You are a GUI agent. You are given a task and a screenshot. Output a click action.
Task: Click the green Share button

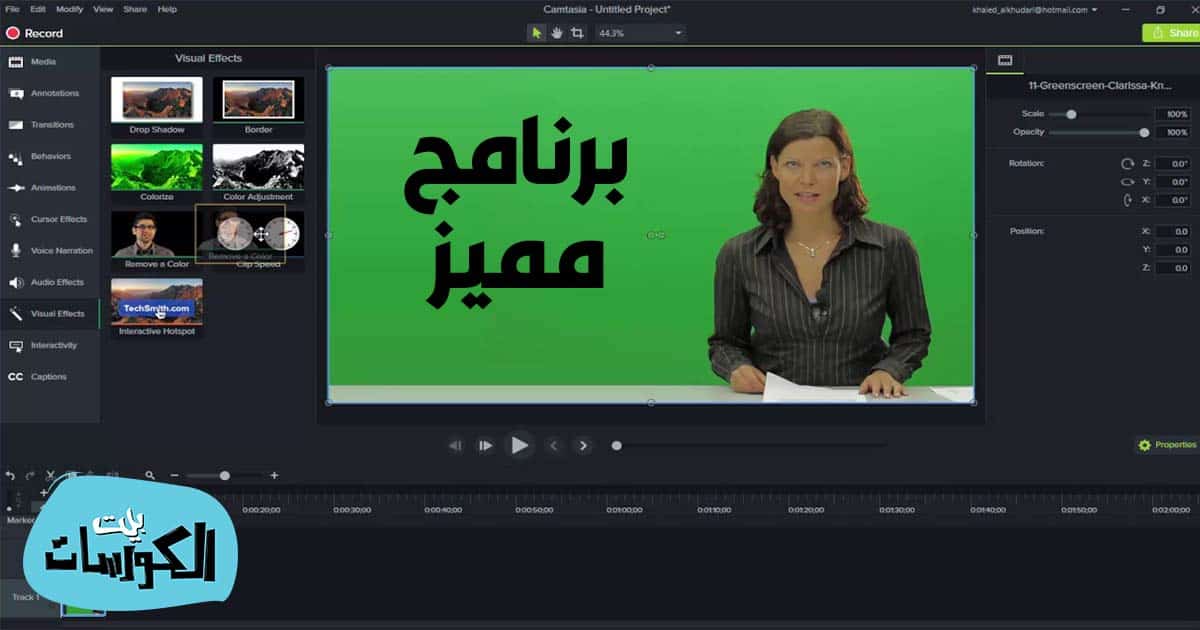click(x=1171, y=33)
